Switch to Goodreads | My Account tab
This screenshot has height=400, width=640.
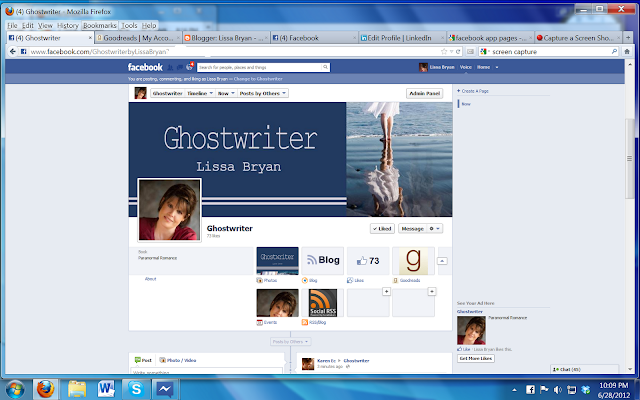(x=138, y=38)
